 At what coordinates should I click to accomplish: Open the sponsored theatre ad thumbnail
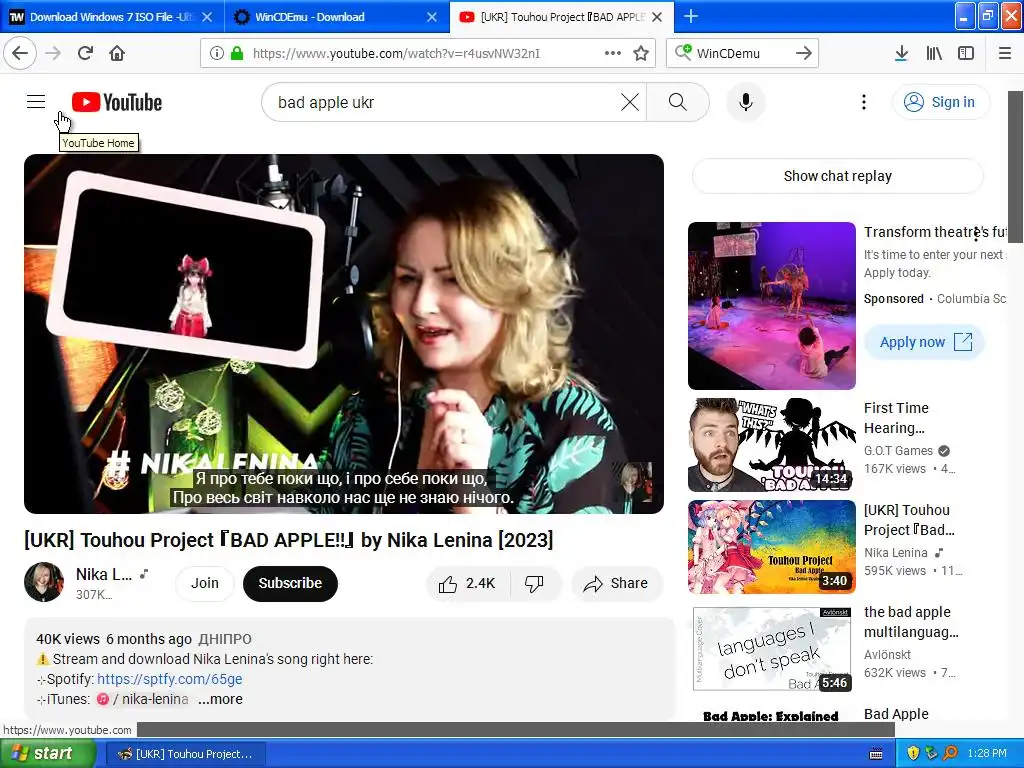[771, 306]
